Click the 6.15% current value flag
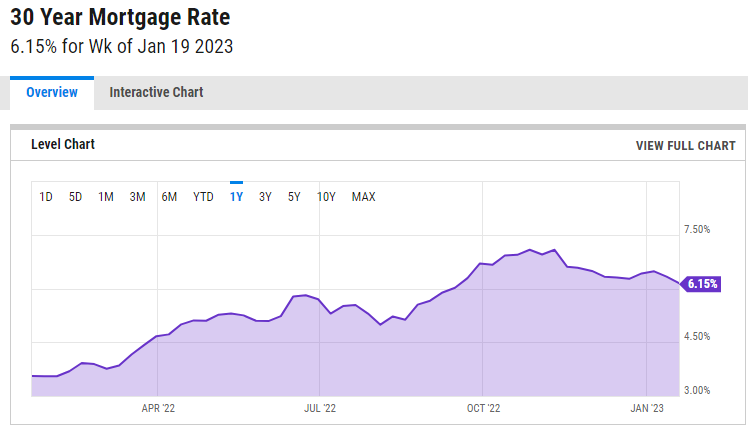The height and width of the screenshot is (430, 748). pos(700,284)
